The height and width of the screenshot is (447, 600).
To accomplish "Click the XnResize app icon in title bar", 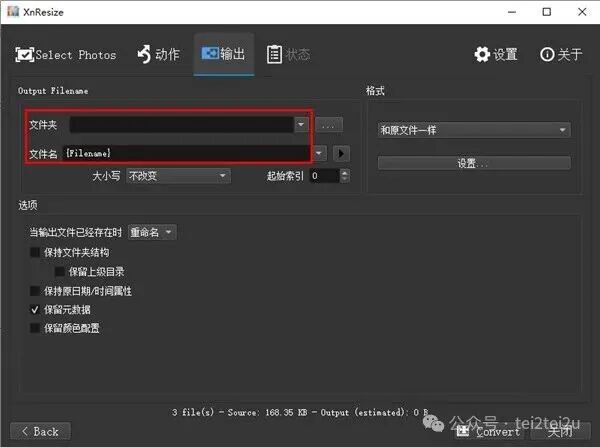I will click(13, 11).
